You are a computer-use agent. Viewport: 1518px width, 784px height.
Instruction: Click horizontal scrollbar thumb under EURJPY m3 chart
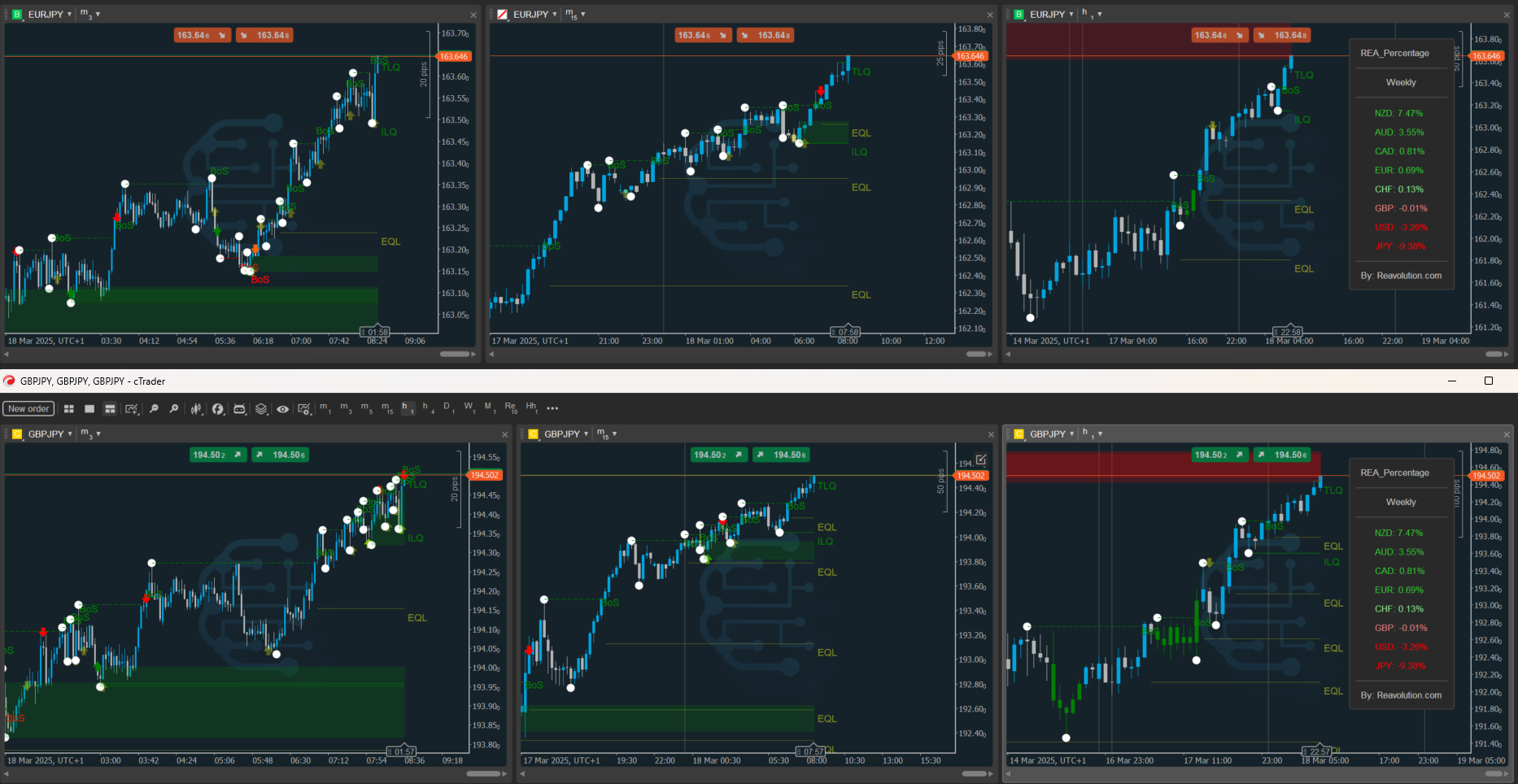pos(455,354)
